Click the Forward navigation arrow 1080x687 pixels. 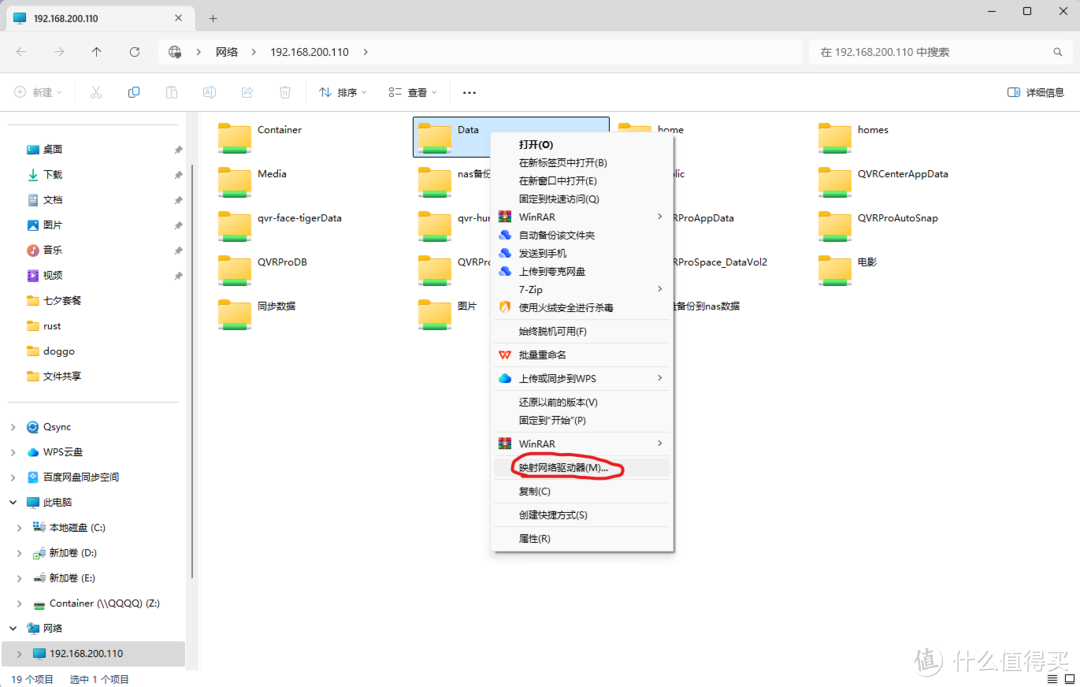pos(59,52)
